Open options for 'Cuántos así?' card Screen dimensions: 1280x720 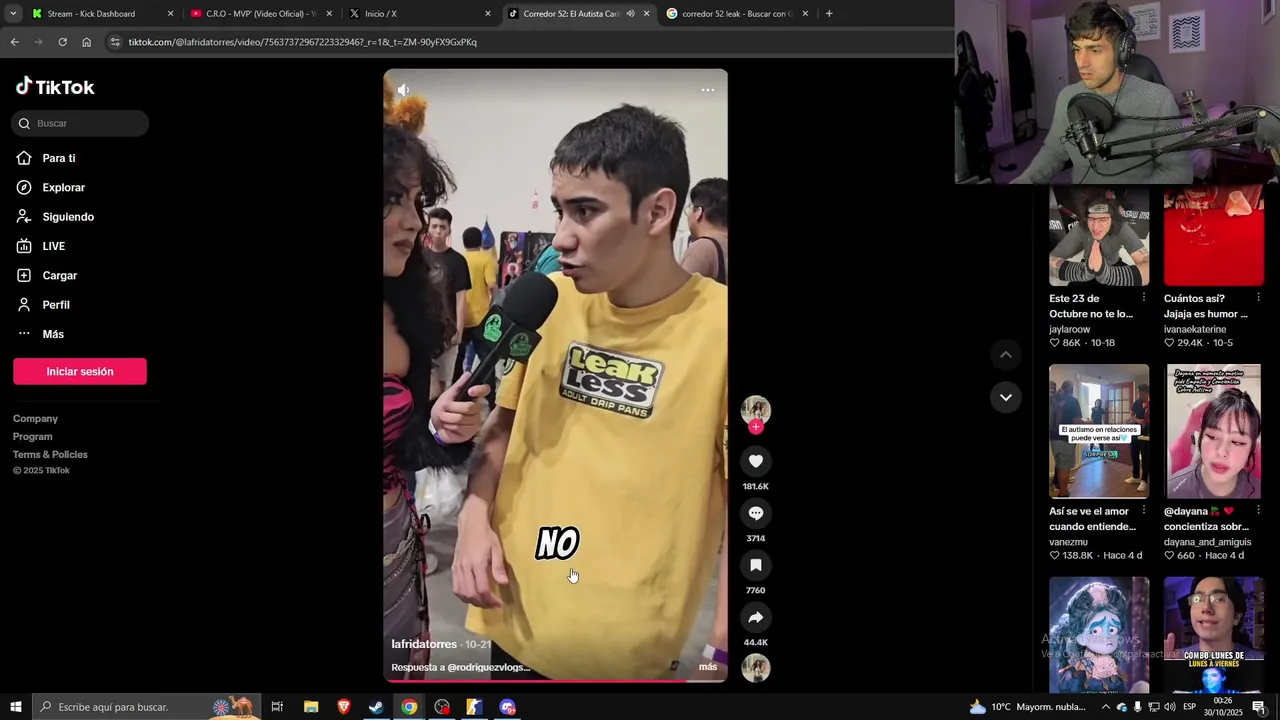tap(1258, 298)
